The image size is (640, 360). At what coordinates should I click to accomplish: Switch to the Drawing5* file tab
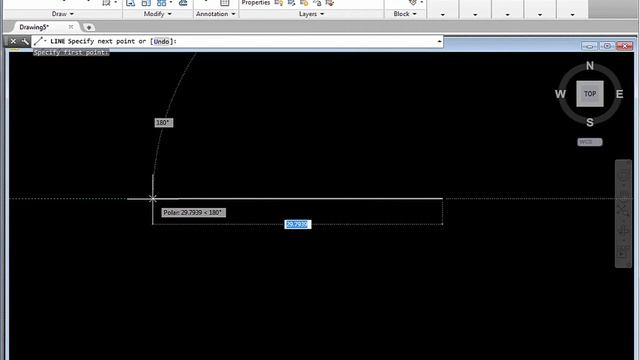tap(34, 27)
